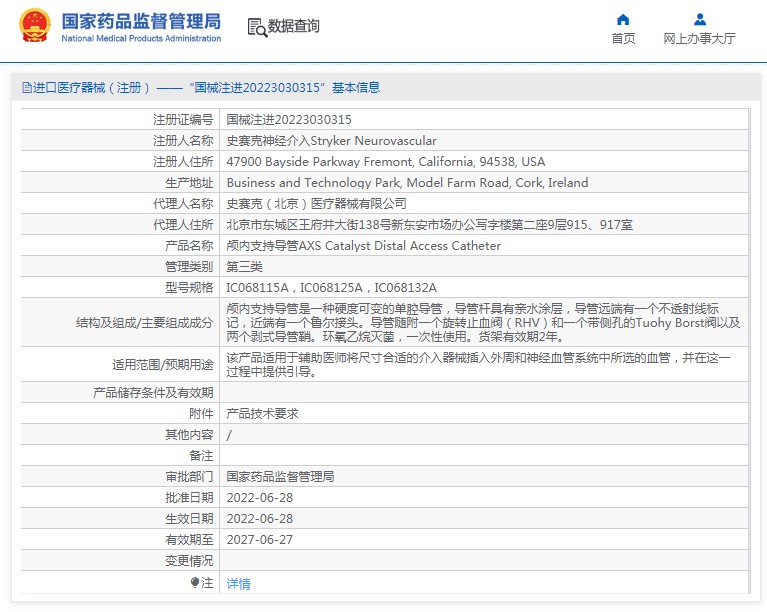Select the 国械注进20223030315 certificate number value
Image resolution: width=767 pixels, height=612 pixels.
click(x=289, y=120)
